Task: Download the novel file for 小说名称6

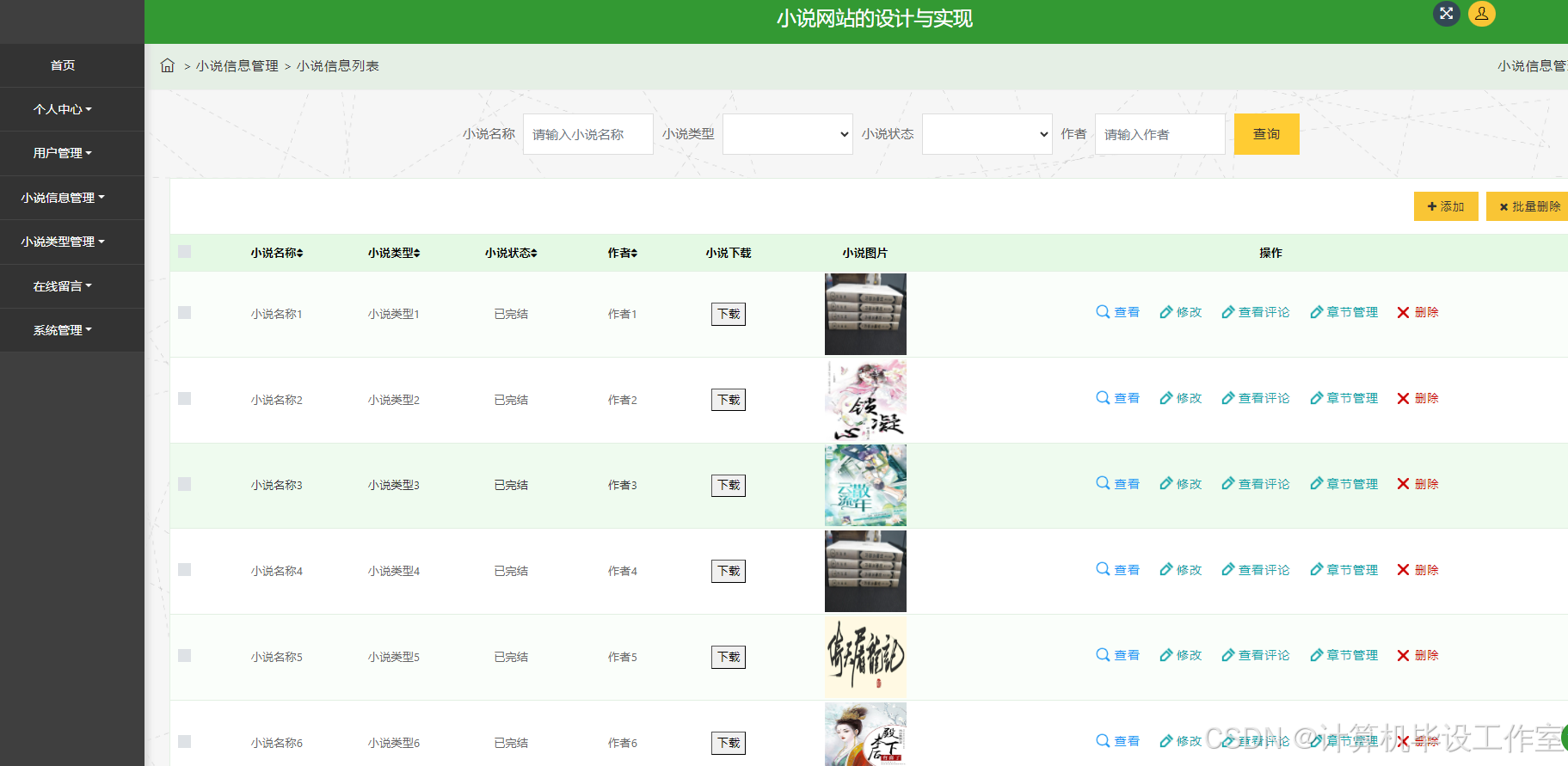Action: pyautogui.click(x=729, y=743)
